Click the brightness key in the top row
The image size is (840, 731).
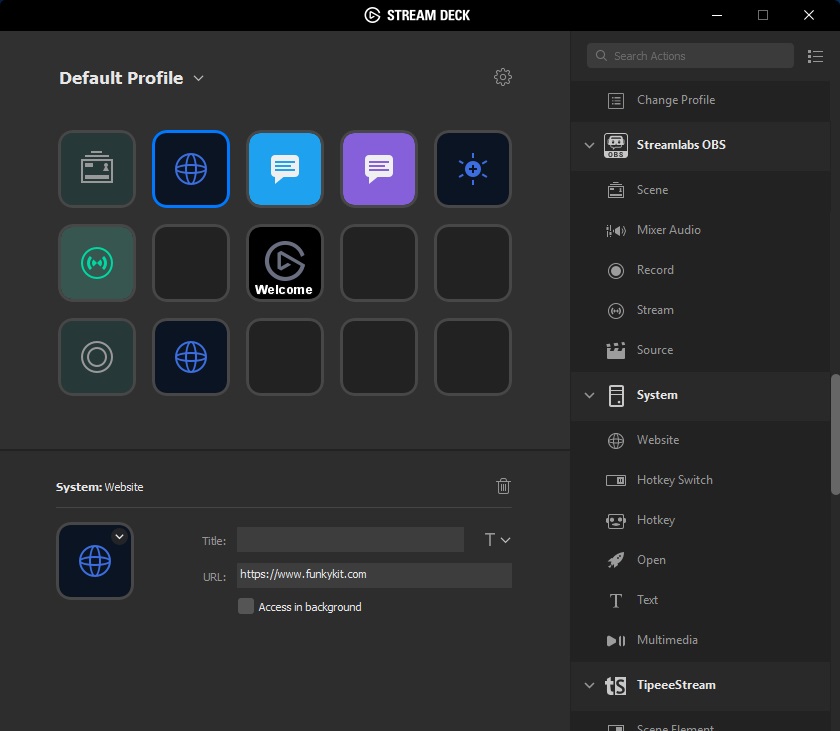[473, 169]
